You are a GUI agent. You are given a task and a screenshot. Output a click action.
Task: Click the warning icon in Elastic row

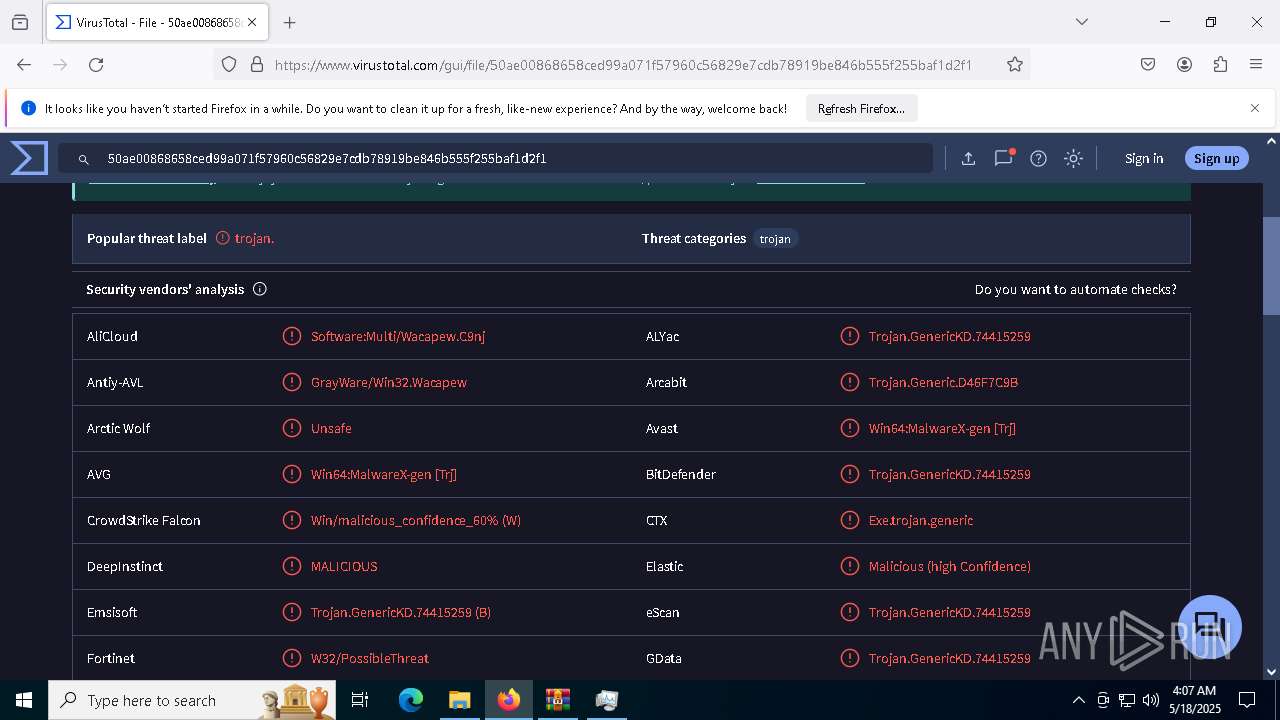coord(850,566)
